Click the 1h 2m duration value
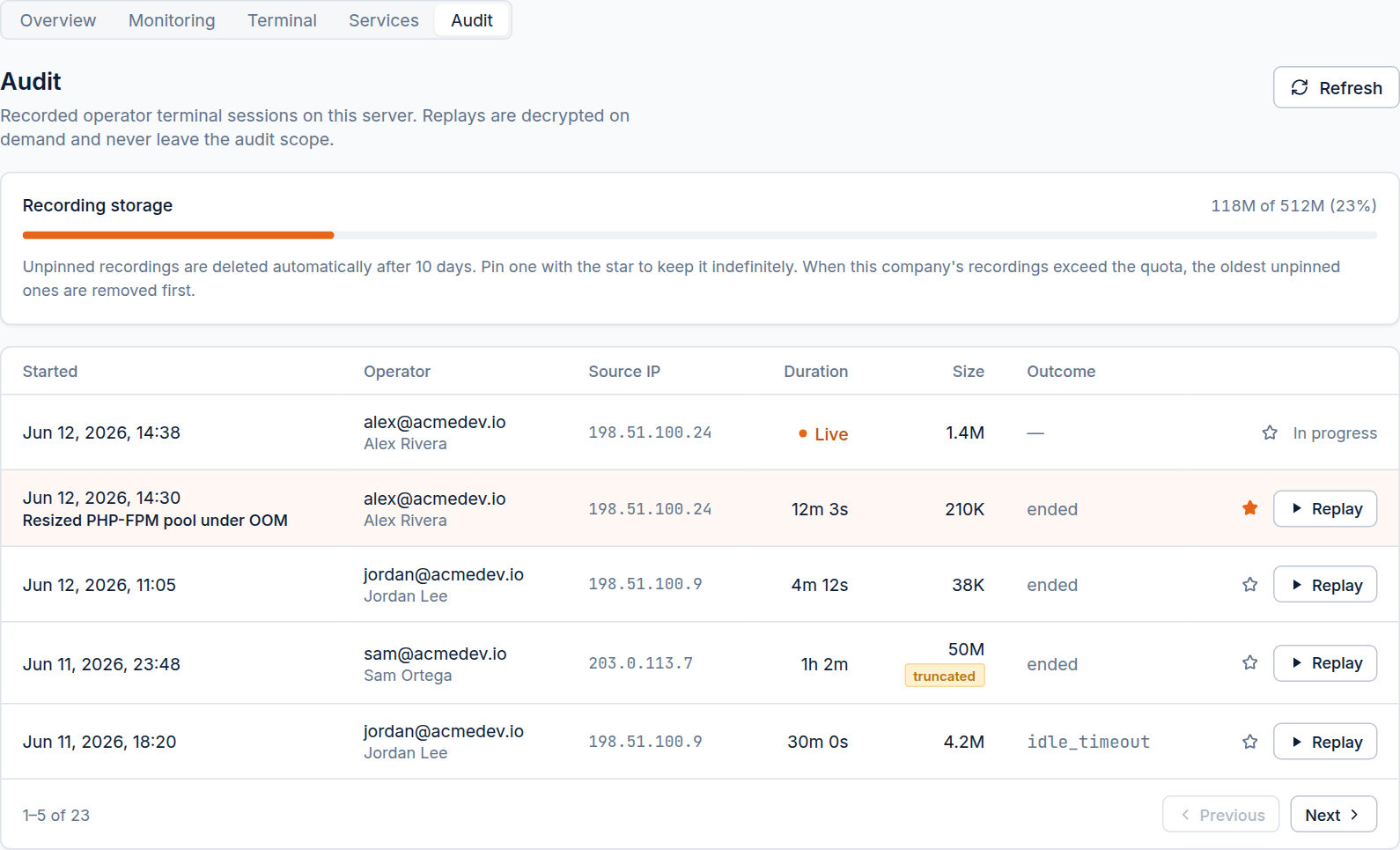 tap(824, 664)
